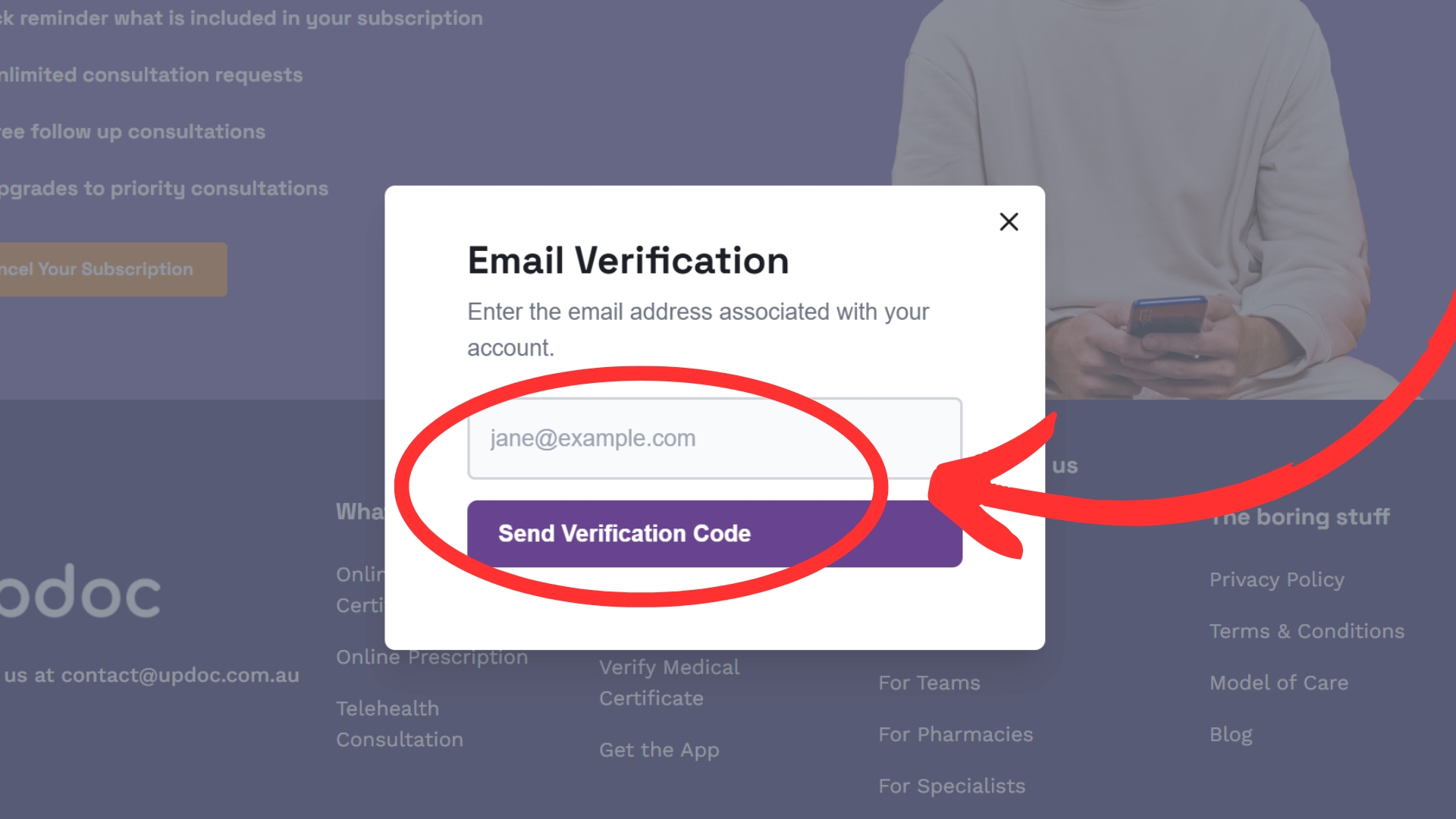Open the Online Prescription link
The height and width of the screenshot is (819, 1456).
pos(432,657)
